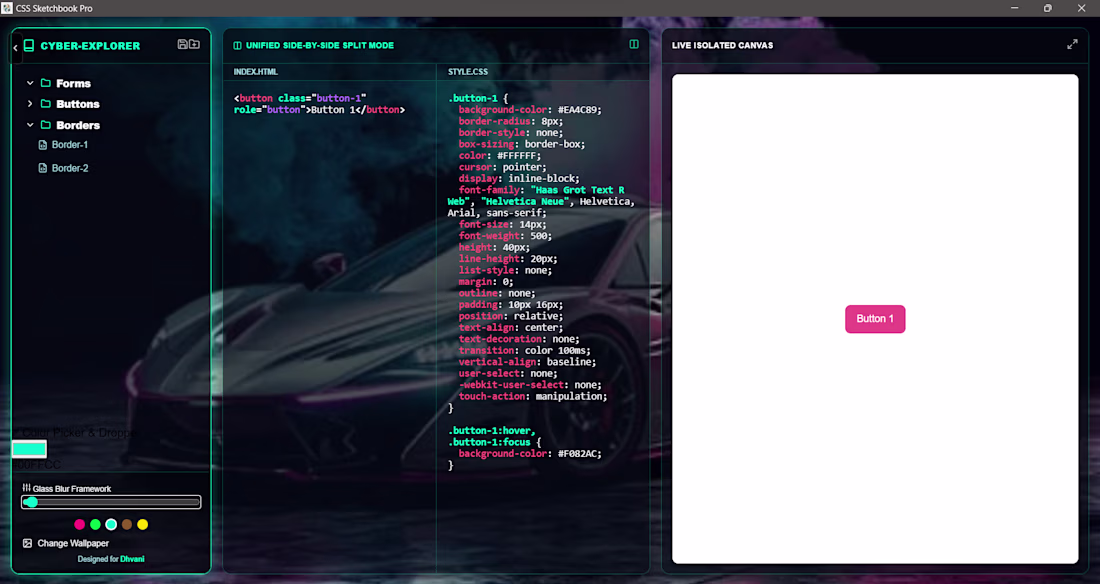The height and width of the screenshot is (584, 1100).
Task: Click the LIVE ISOLATED CANVAS heading
Action: pos(723,46)
